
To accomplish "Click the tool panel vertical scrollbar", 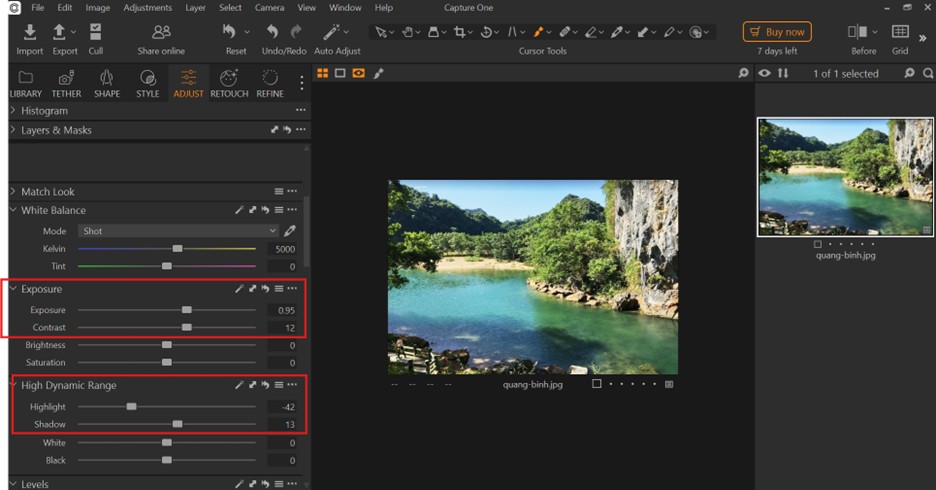I will point(307,233).
